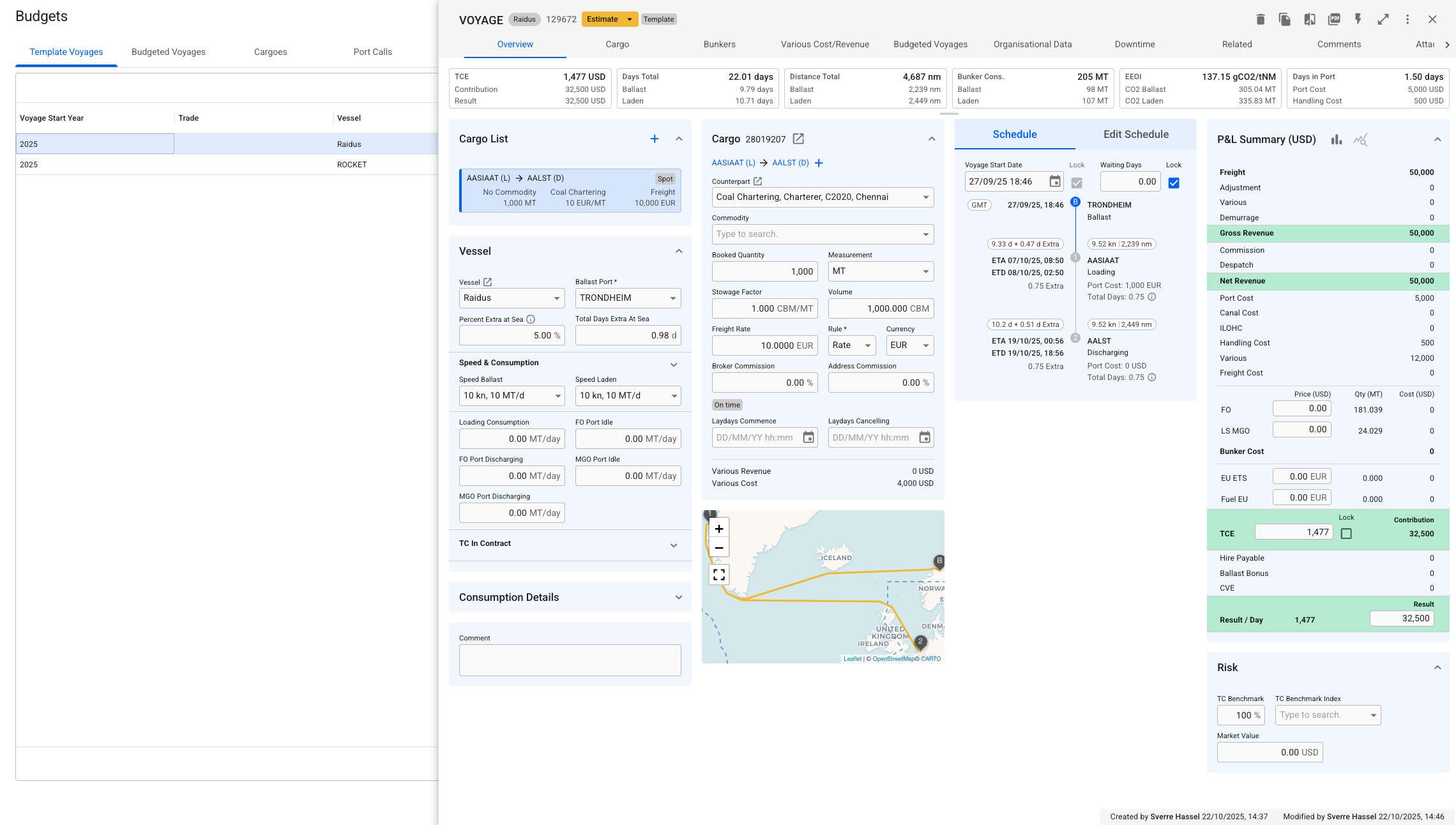
Task: Click the Budgeted Voyages tab in Budgets
Action: click(x=168, y=52)
